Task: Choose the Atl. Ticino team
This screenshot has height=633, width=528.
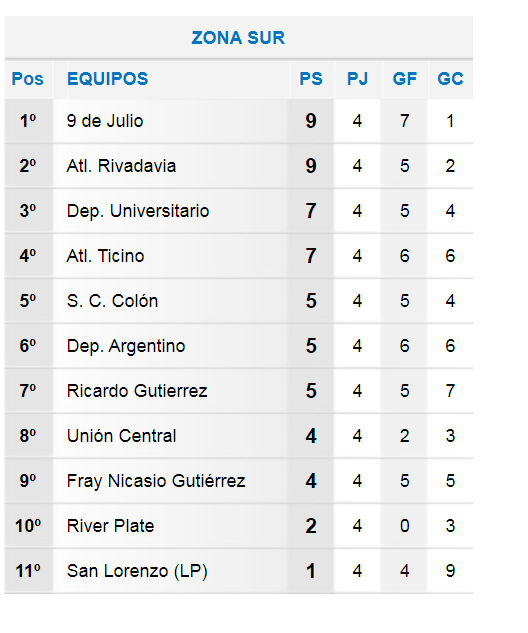Action: tap(105, 256)
